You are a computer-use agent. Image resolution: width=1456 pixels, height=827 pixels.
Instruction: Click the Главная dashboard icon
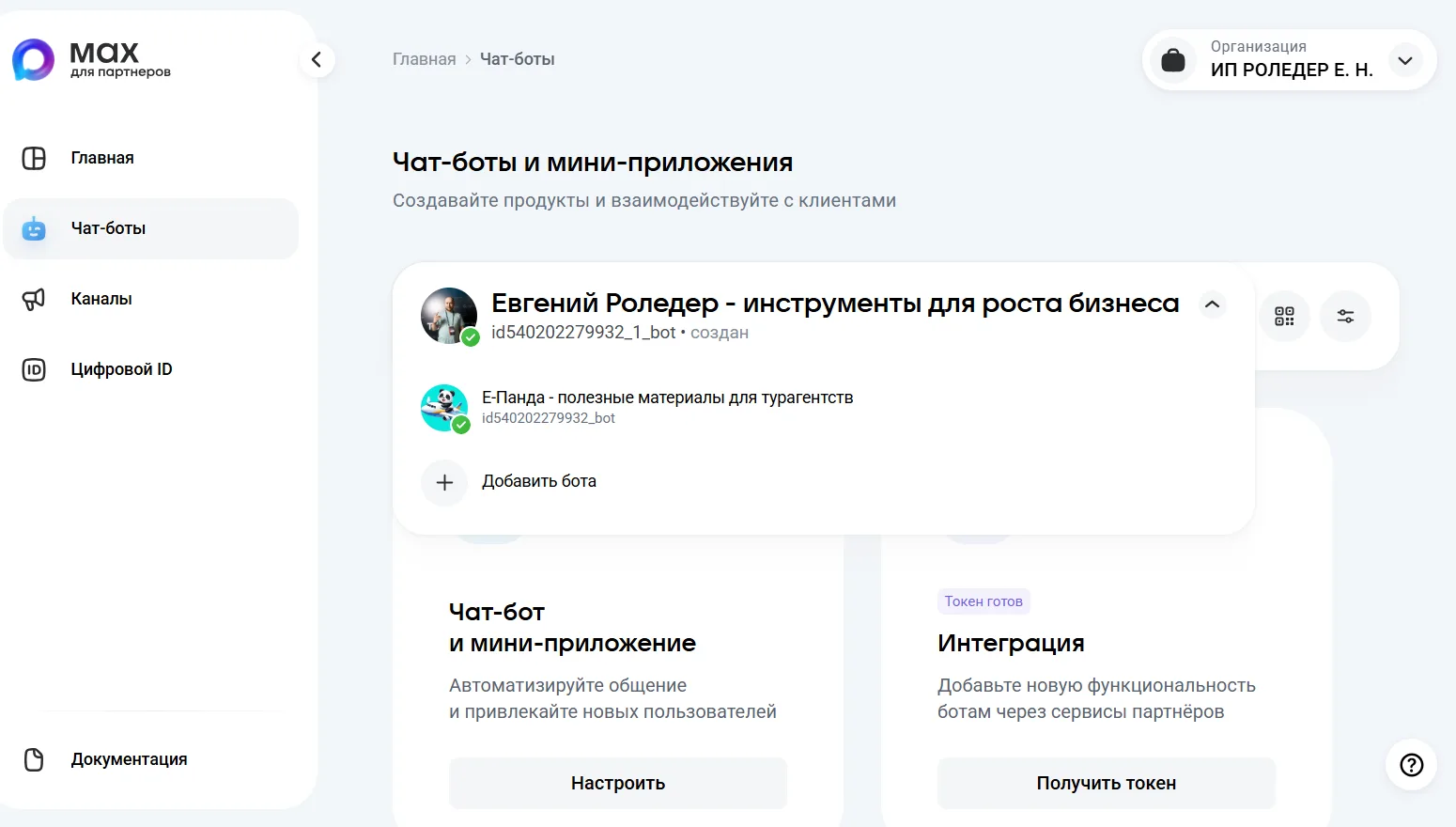click(34, 158)
